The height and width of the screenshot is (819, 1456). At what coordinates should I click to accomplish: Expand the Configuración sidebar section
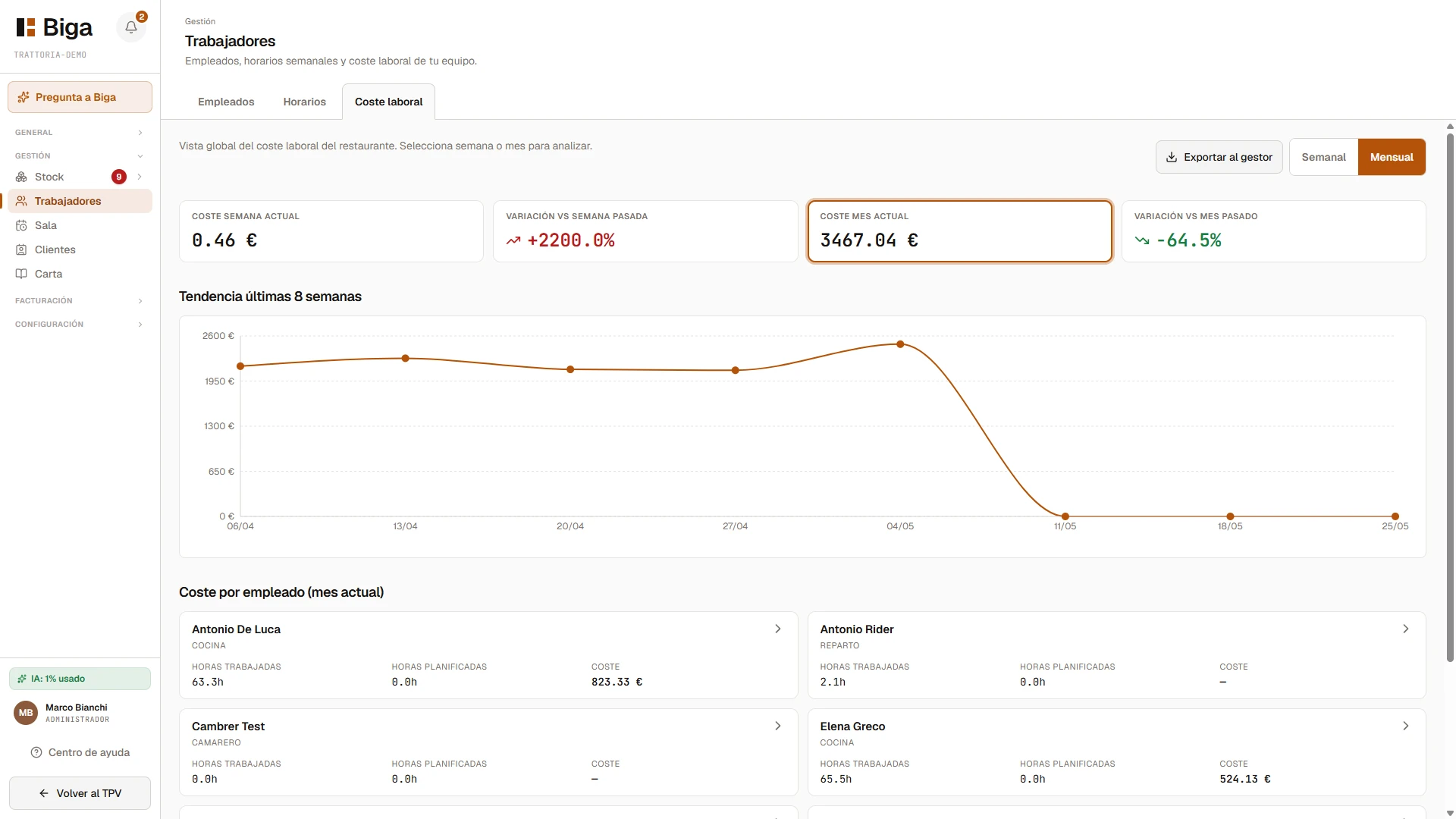point(80,325)
